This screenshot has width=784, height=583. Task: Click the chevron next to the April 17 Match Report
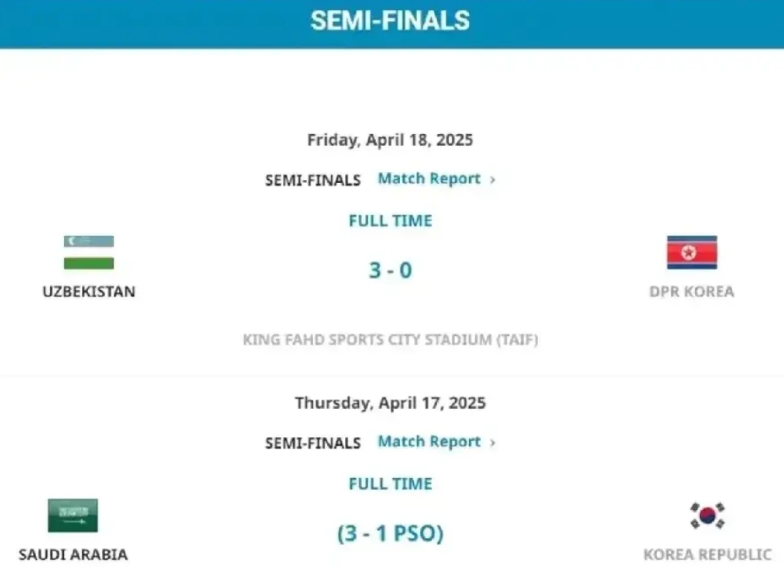492,442
